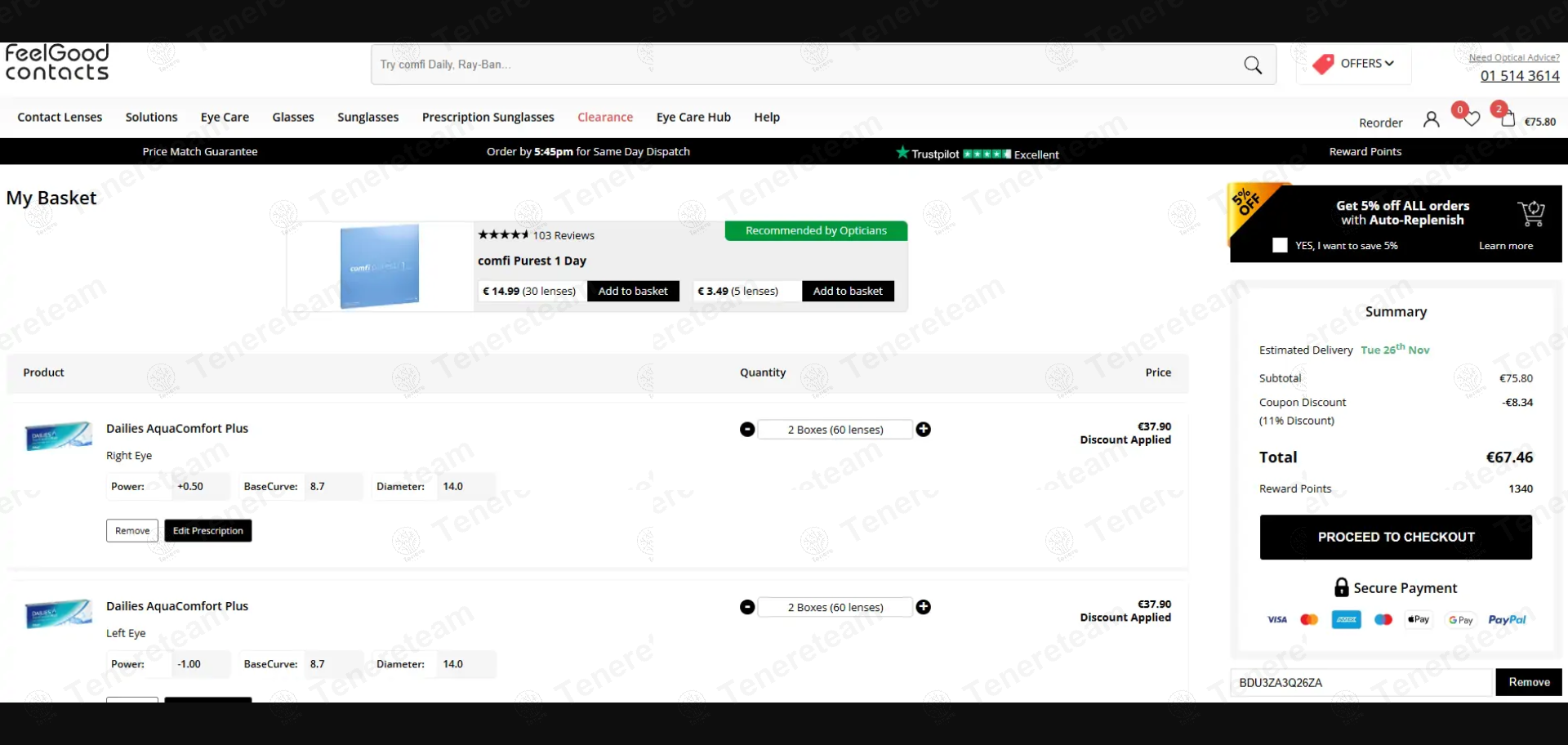Screen dimensions: 1568x745
Task: Click Learn more about Auto-Replenish
Action: pyautogui.click(x=1506, y=246)
